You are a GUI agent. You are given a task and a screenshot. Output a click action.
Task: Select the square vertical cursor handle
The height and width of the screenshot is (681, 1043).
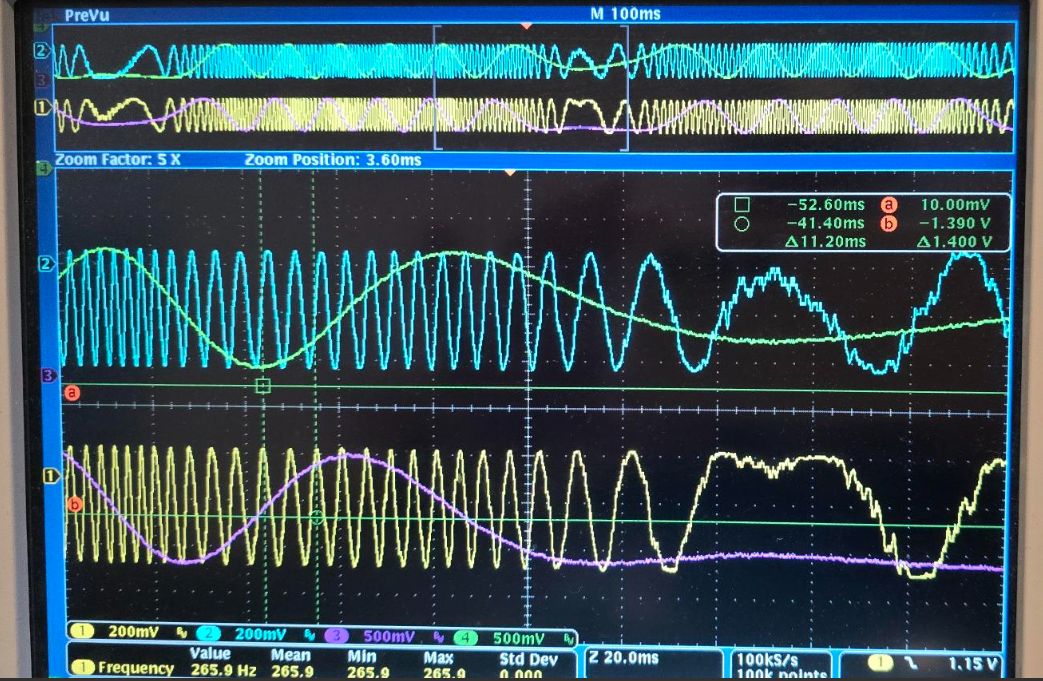tap(263, 386)
